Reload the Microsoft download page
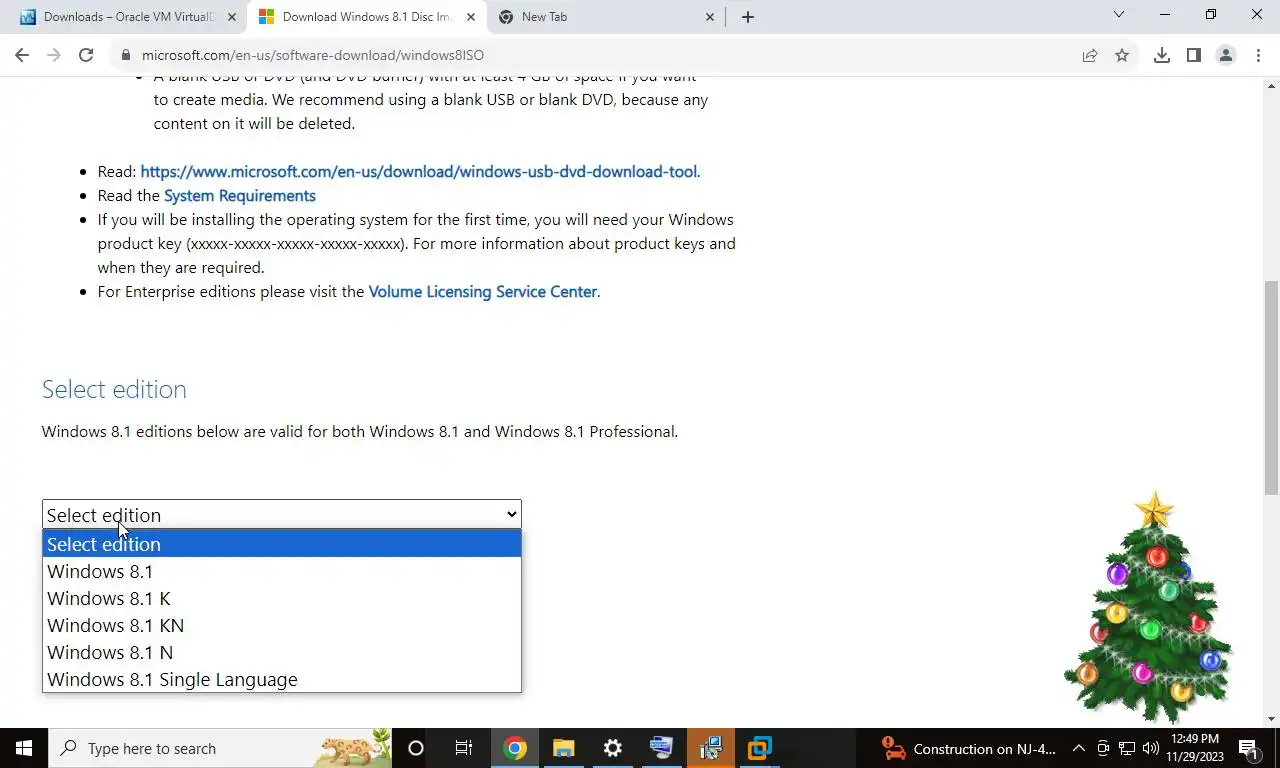 [86, 55]
